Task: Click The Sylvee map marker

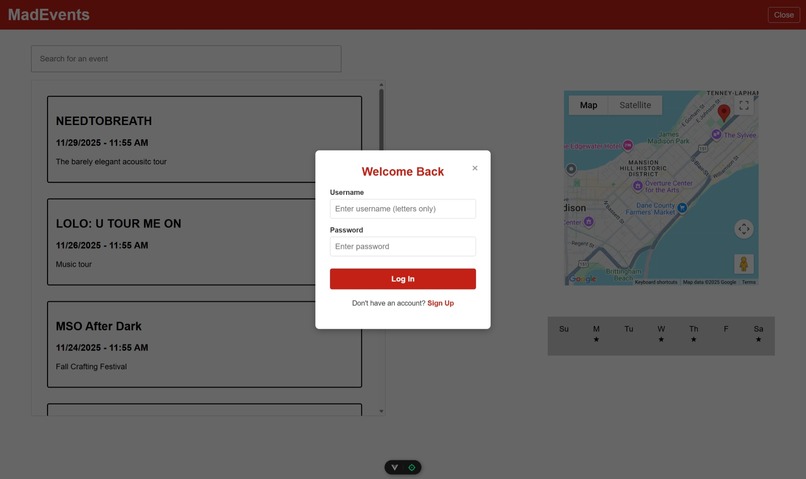Action: (x=717, y=134)
